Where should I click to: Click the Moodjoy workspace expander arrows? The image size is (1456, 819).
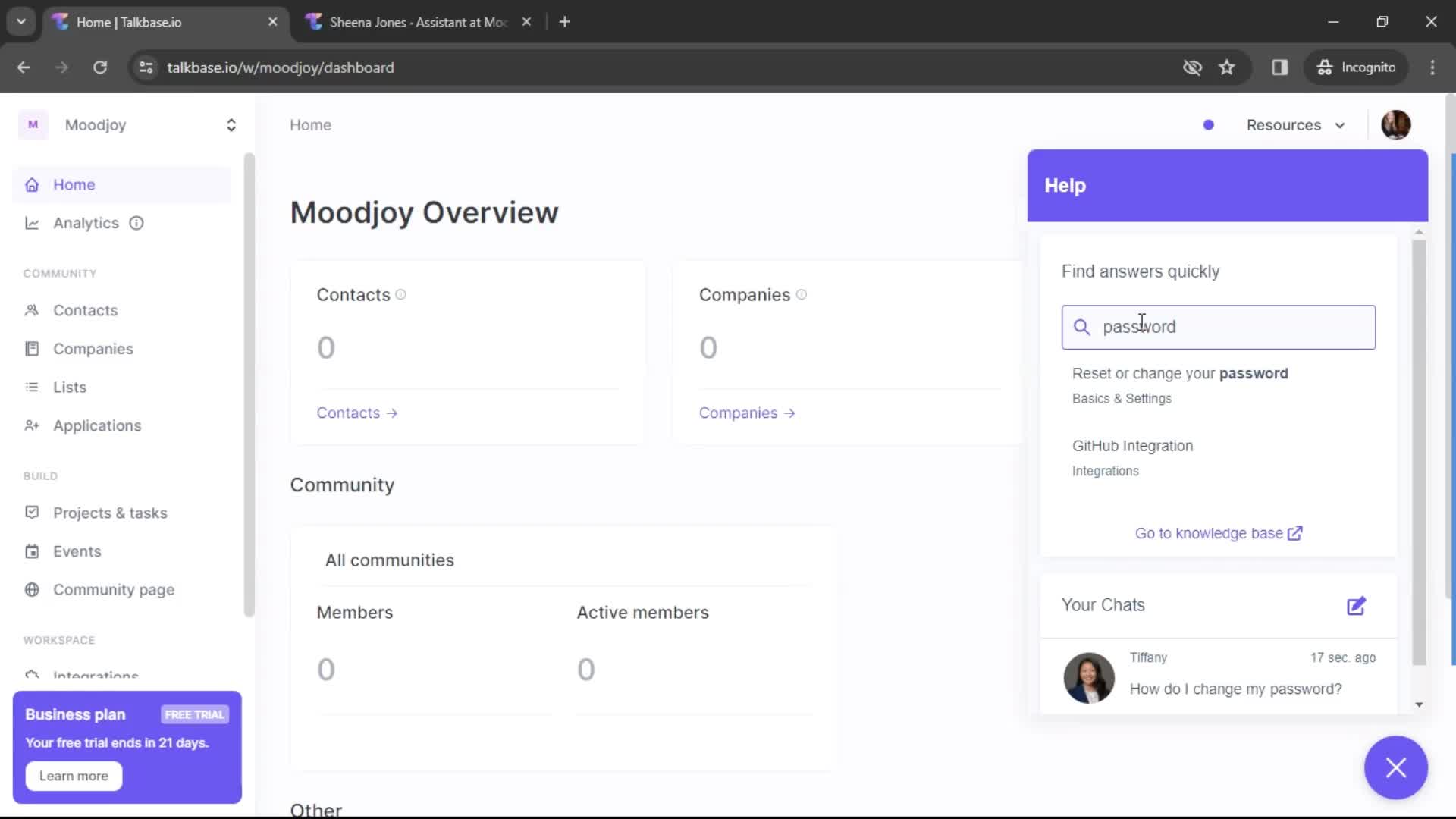tap(230, 125)
